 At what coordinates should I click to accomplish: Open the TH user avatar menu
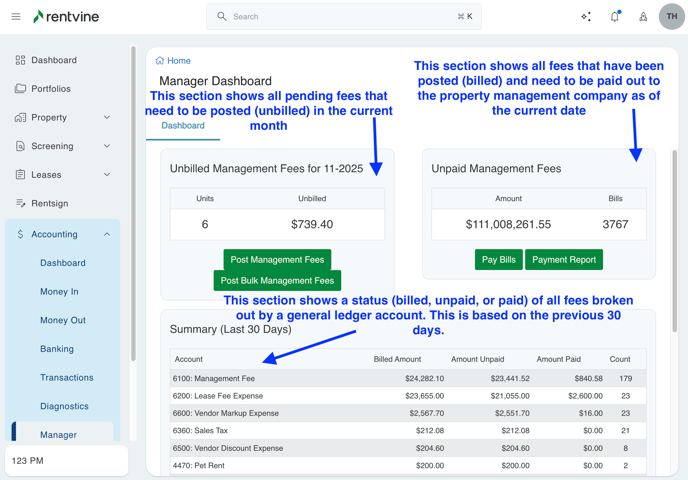click(671, 17)
